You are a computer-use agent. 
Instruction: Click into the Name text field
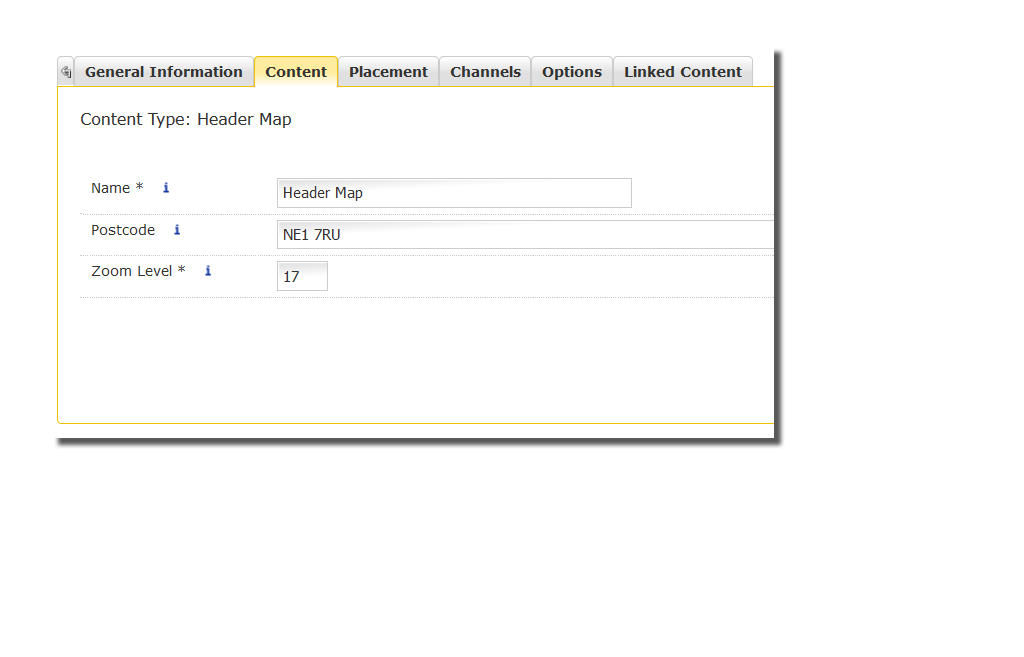click(453, 193)
